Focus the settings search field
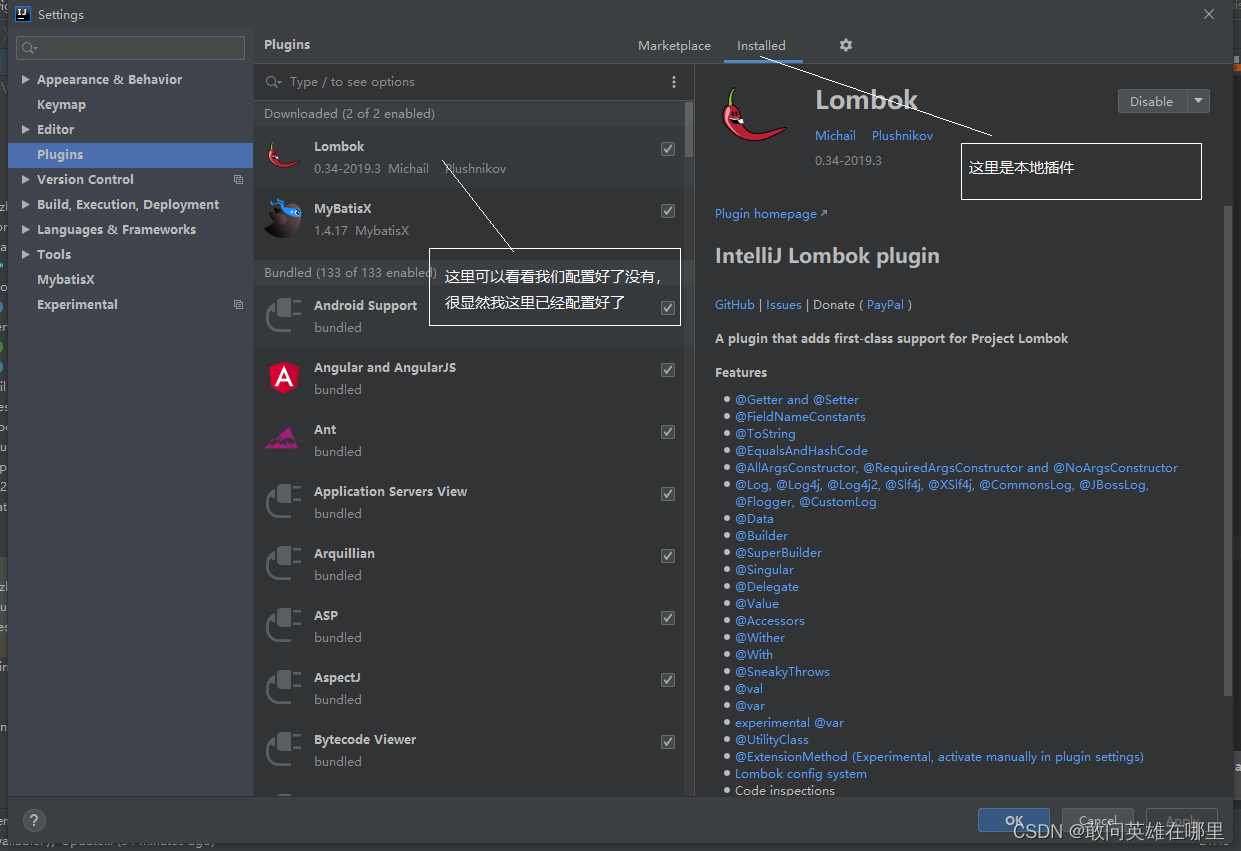Image resolution: width=1241 pixels, height=851 pixels. (130, 48)
